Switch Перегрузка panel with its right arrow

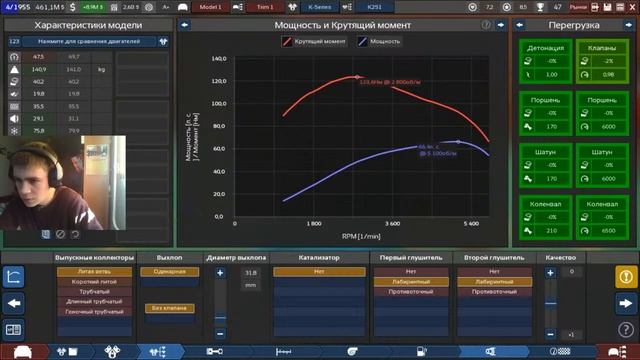[629, 25]
